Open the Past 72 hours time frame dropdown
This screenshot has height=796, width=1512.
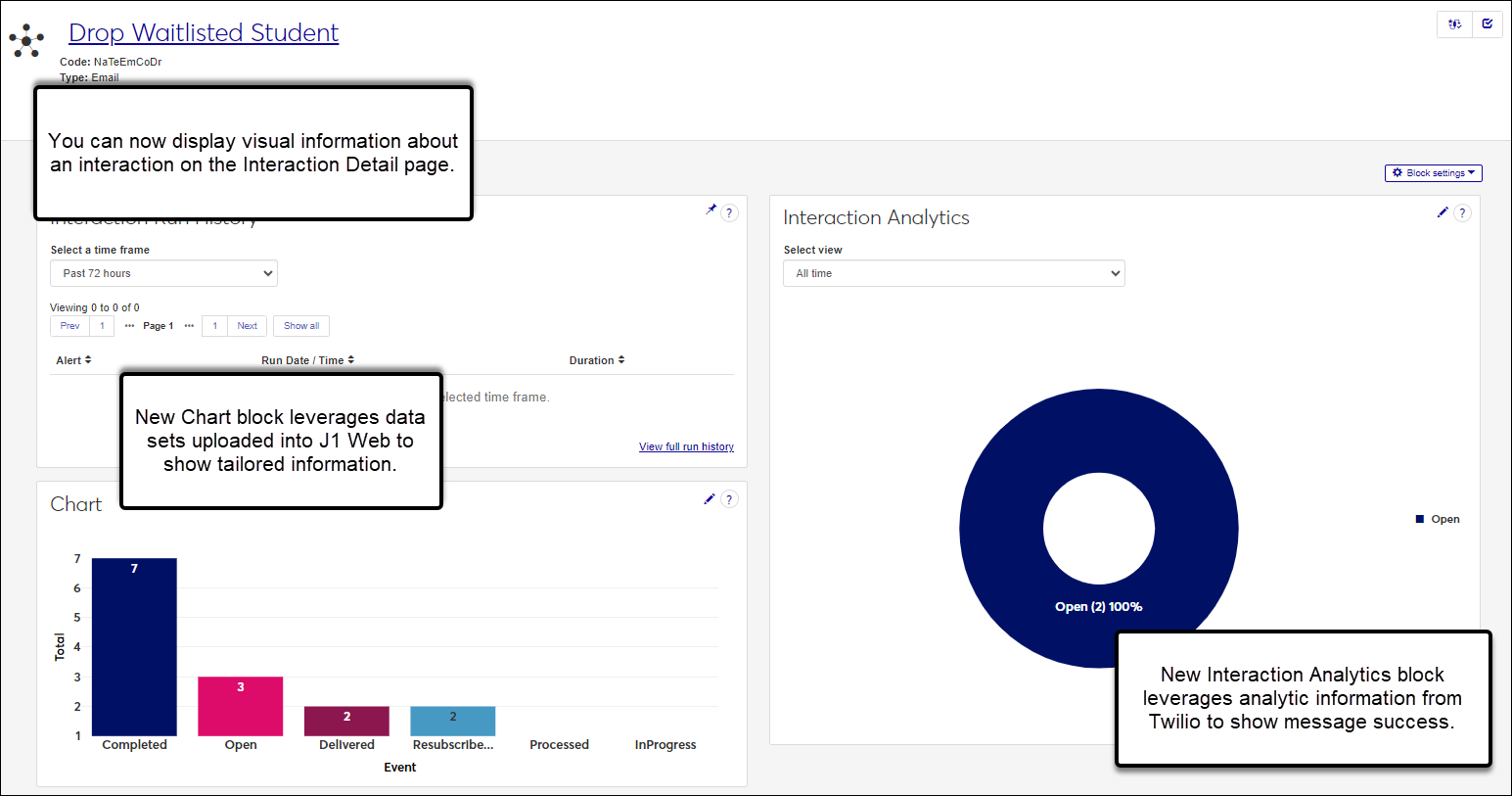(164, 273)
